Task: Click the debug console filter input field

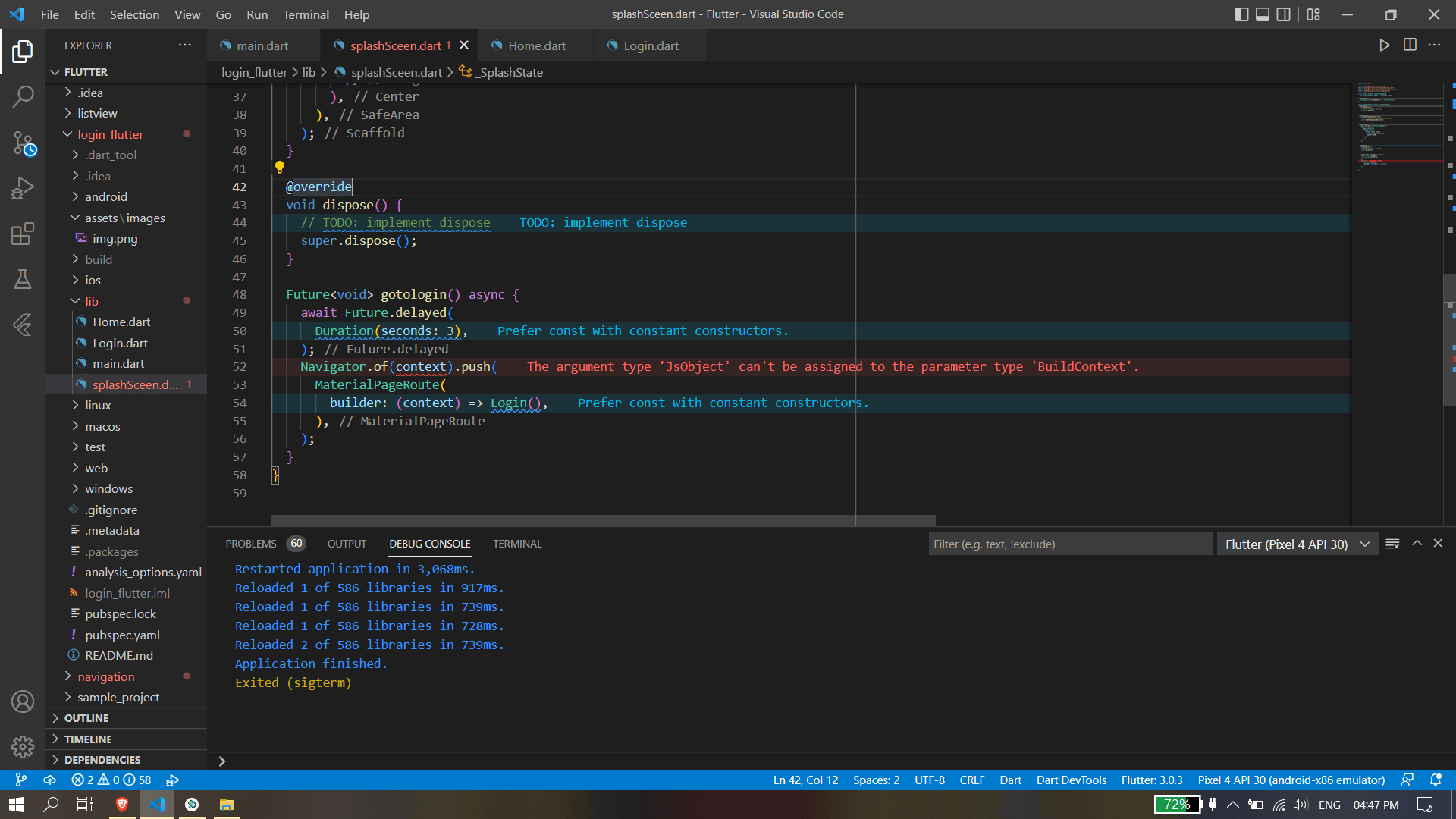Action: click(x=1069, y=544)
